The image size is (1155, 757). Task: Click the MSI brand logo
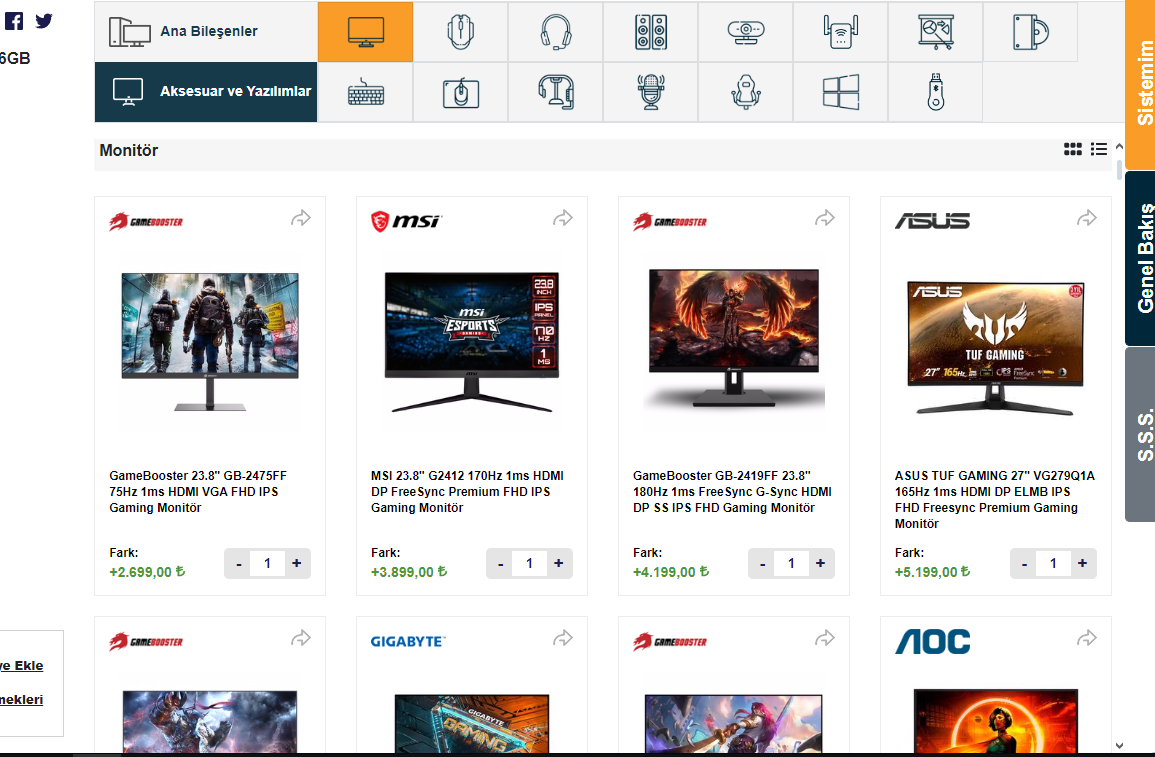(405, 221)
